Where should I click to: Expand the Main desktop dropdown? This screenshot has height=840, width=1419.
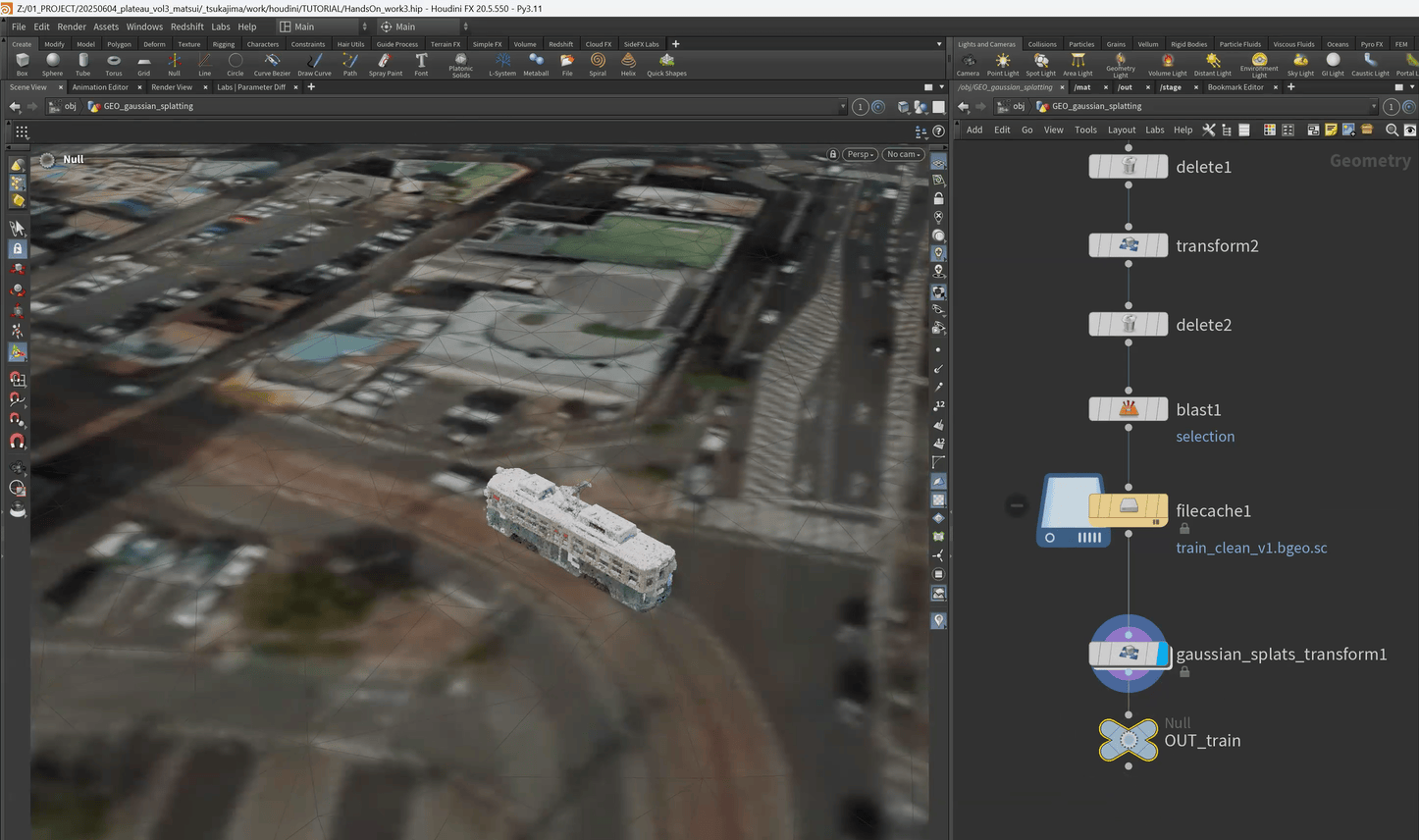(323, 26)
